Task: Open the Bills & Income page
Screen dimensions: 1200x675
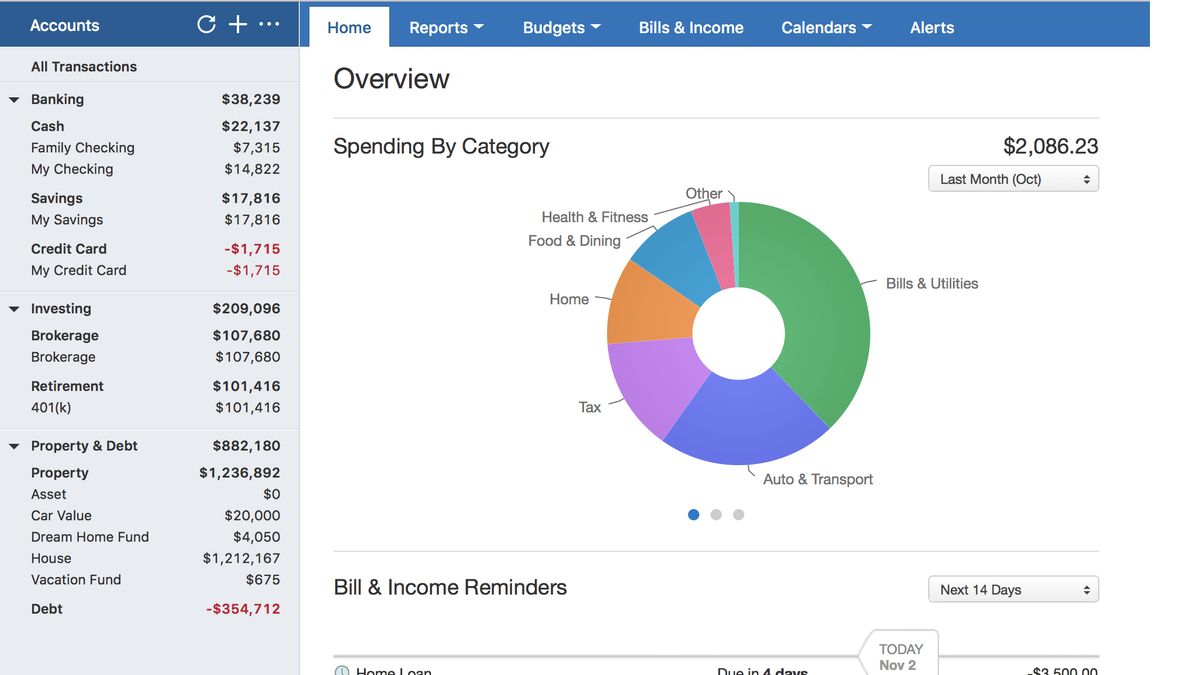Action: point(691,27)
